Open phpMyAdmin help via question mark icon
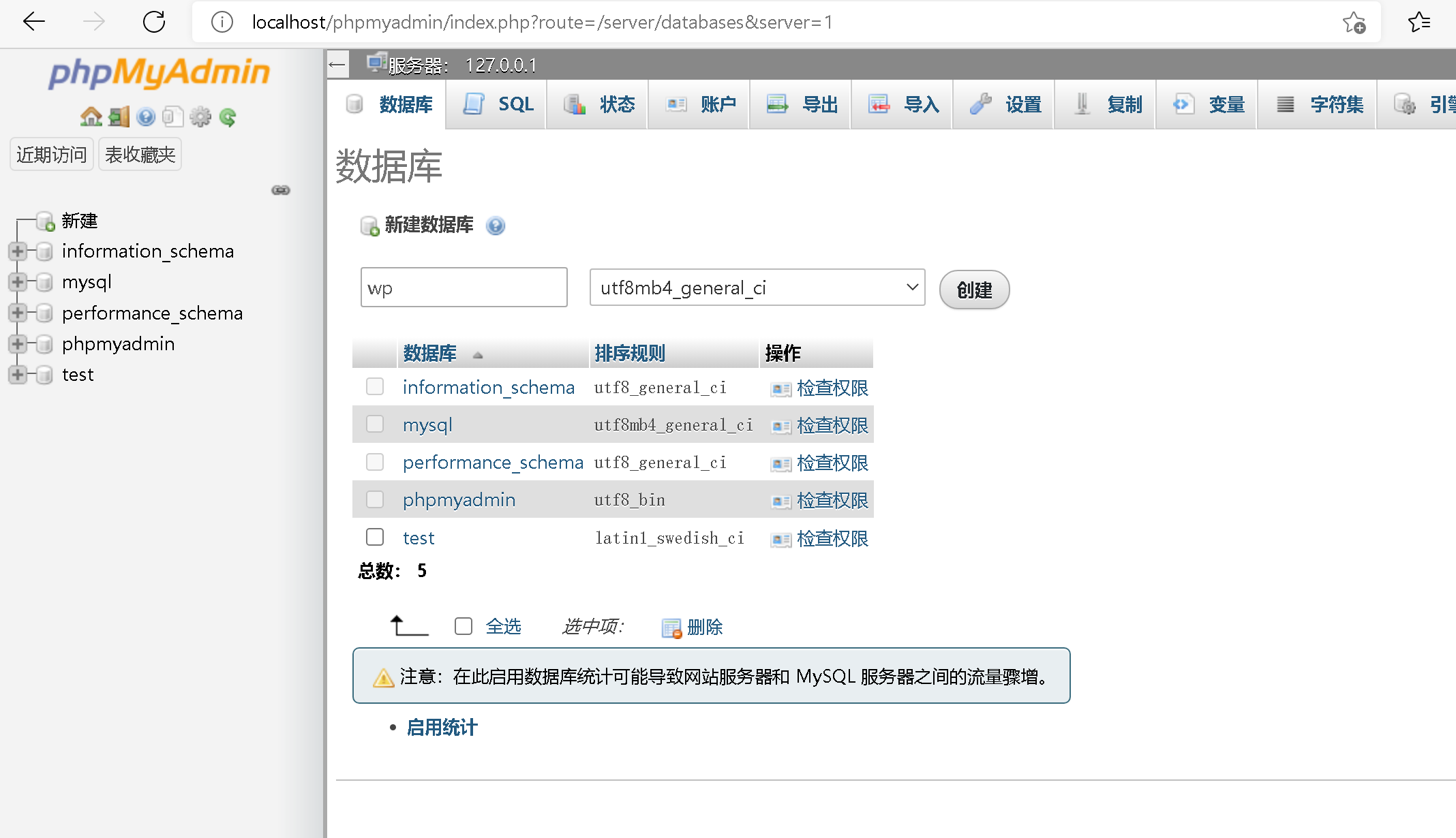1456x838 pixels. click(146, 117)
